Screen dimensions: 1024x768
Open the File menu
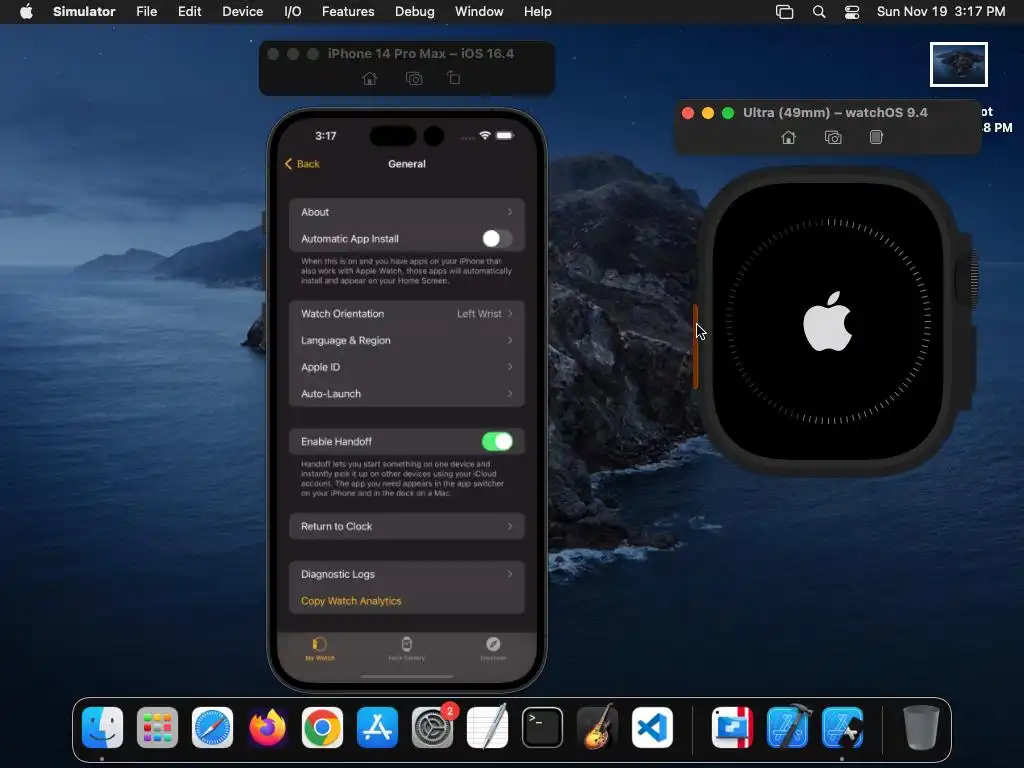146,12
